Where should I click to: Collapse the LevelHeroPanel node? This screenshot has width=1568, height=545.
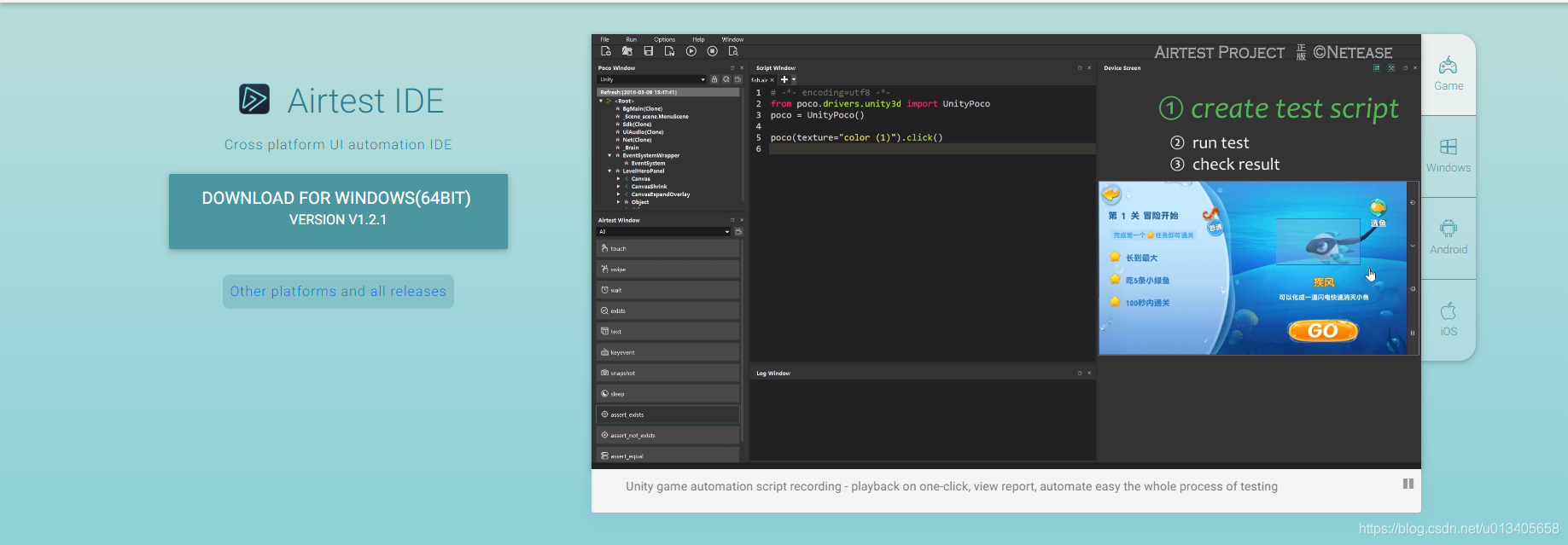pos(609,171)
